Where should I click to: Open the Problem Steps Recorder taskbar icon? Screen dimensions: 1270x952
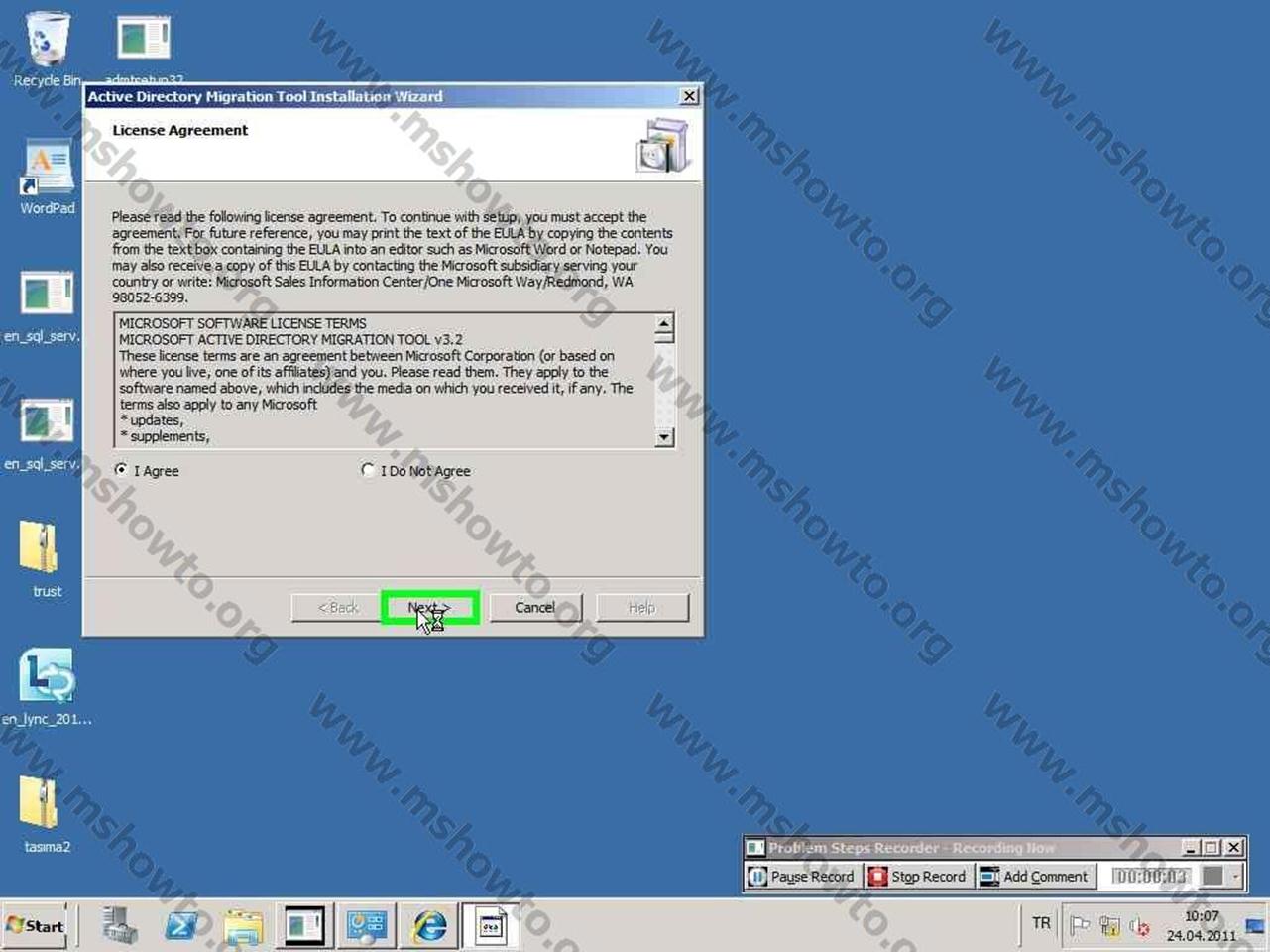pyautogui.click(x=366, y=926)
